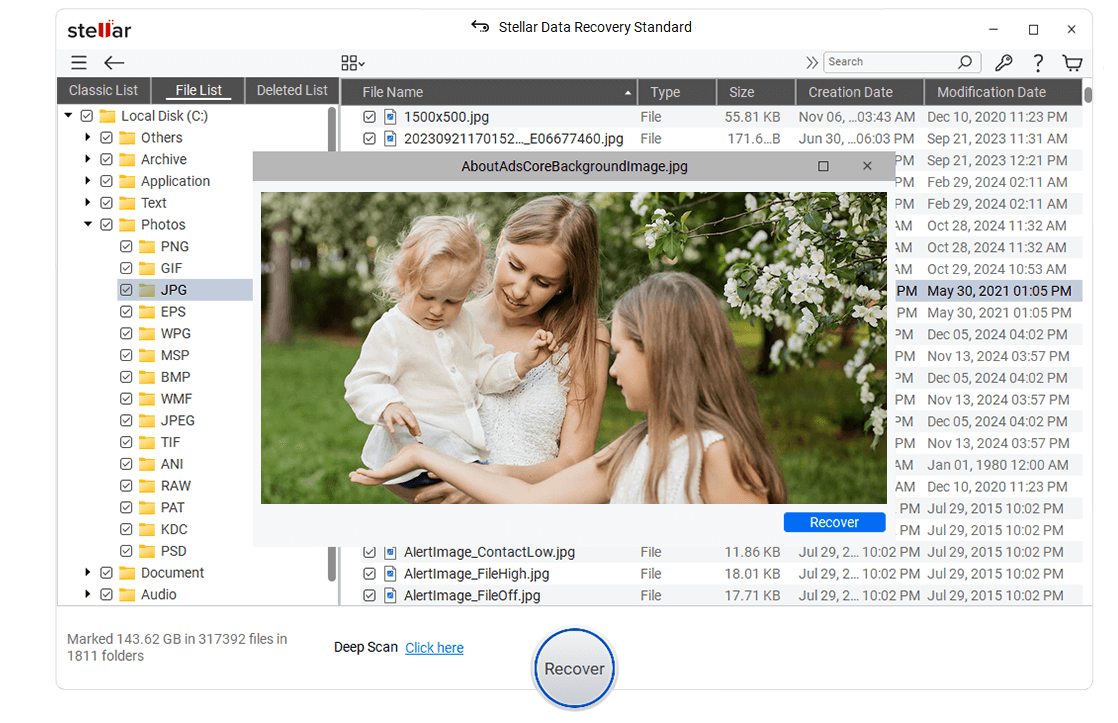Click Recover in the preview window
The height and width of the screenshot is (723, 1118).
[834, 521]
